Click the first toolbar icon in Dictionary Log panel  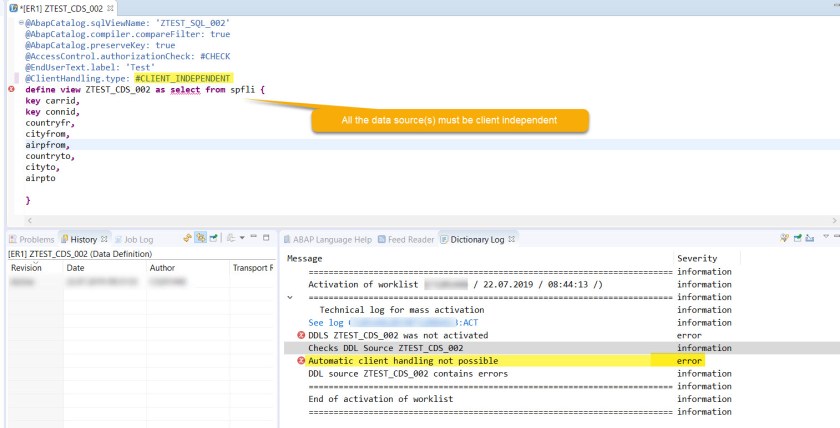(x=784, y=239)
